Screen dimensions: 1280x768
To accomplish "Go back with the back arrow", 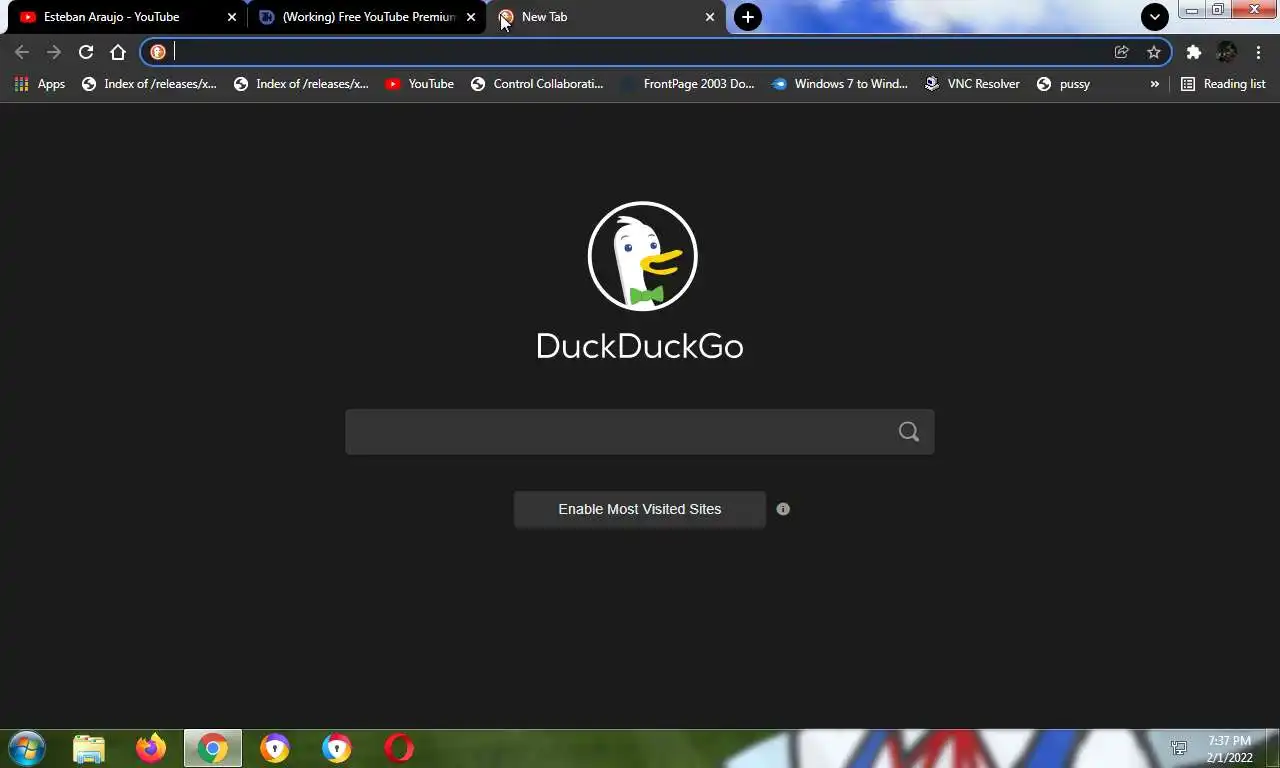I will pos(22,52).
